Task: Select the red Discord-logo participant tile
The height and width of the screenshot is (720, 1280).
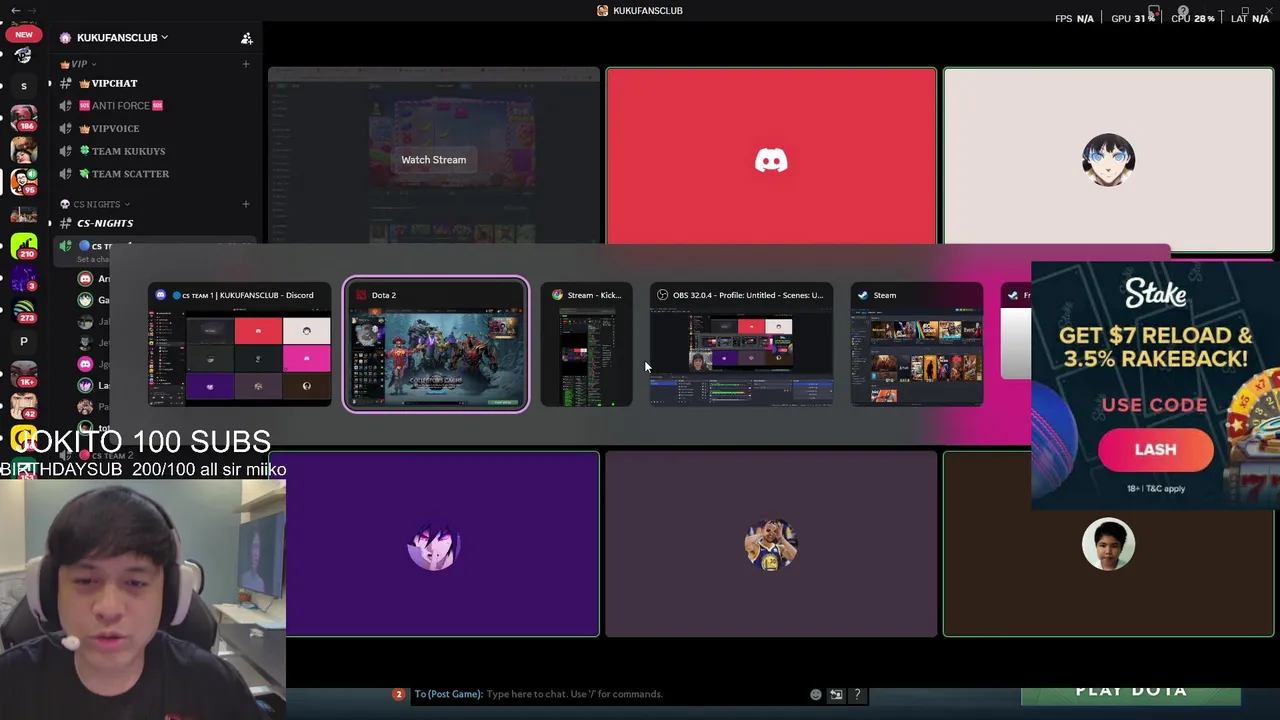Action: [771, 156]
